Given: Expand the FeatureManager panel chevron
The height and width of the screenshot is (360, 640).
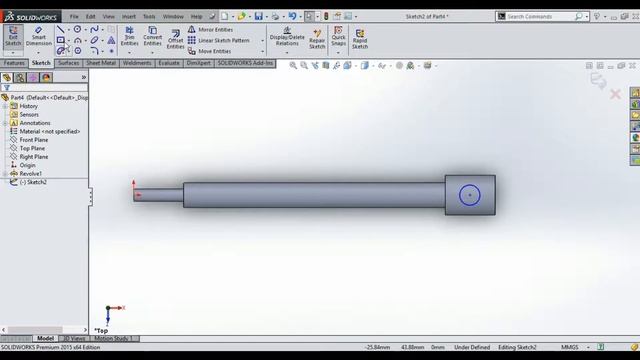Looking at the screenshot, I should (x=84, y=77).
